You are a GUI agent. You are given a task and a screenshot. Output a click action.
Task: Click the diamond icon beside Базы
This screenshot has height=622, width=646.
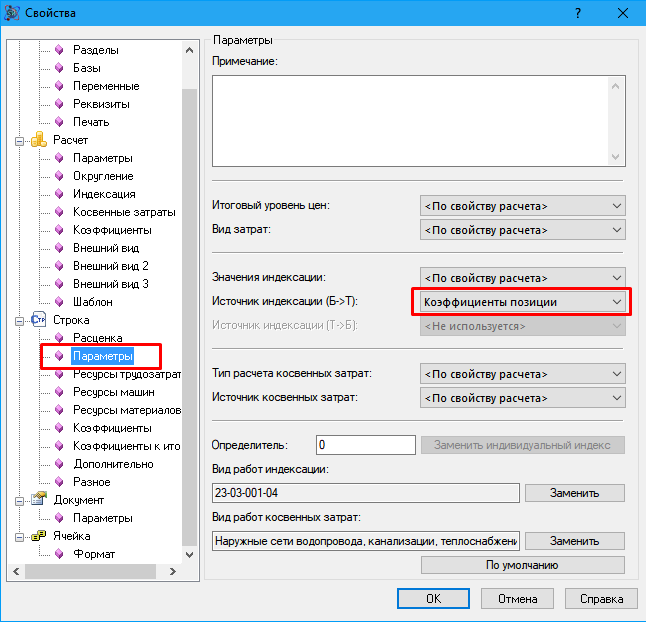[x=59, y=68]
